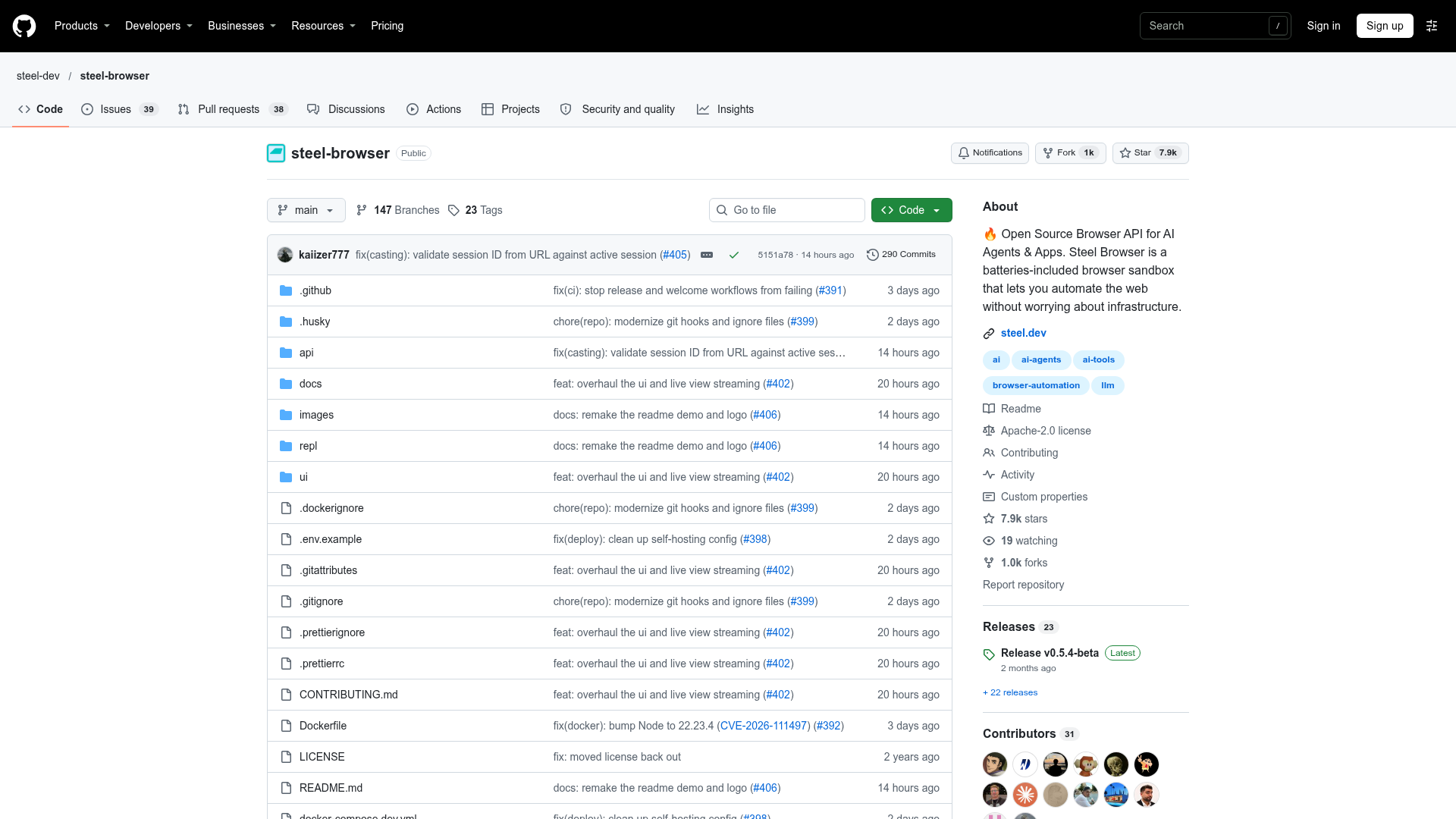Screen dimensions: 1456x819
Task: Open the CVE-2026-111497 link
Action: (764, 726)
